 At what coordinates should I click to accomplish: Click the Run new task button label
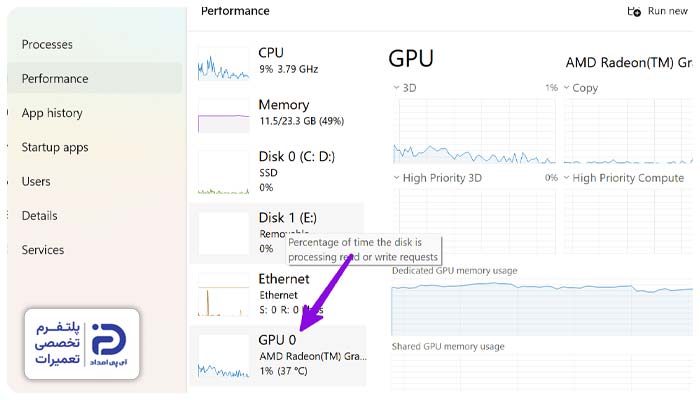(x=667, y=11)
